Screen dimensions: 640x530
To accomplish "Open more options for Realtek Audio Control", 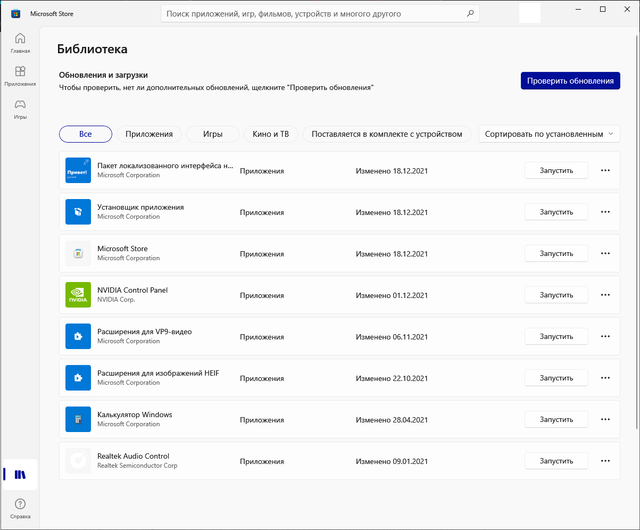I will click(605, 461).
